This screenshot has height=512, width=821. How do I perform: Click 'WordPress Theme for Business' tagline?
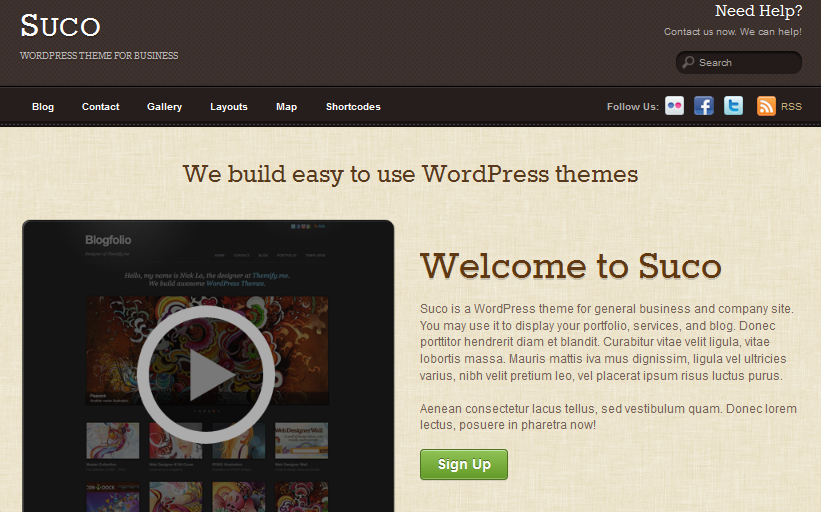99,55
